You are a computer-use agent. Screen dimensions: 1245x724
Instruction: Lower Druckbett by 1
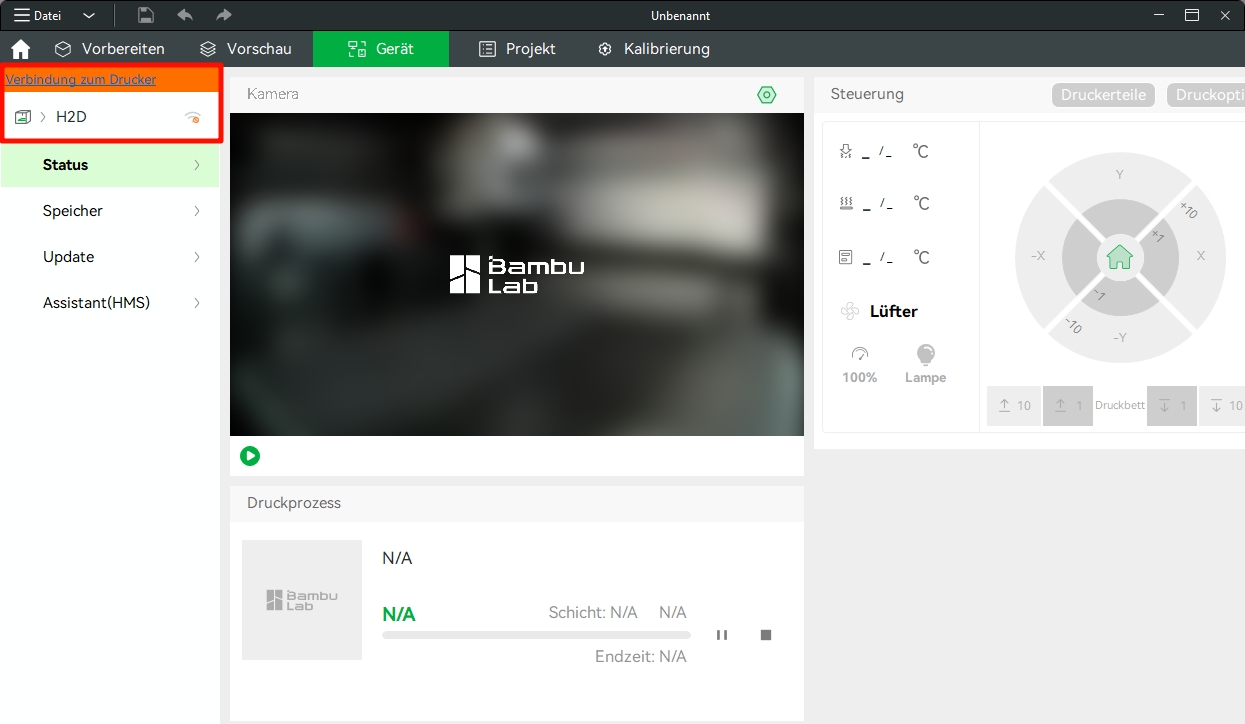click(1172, 406)
